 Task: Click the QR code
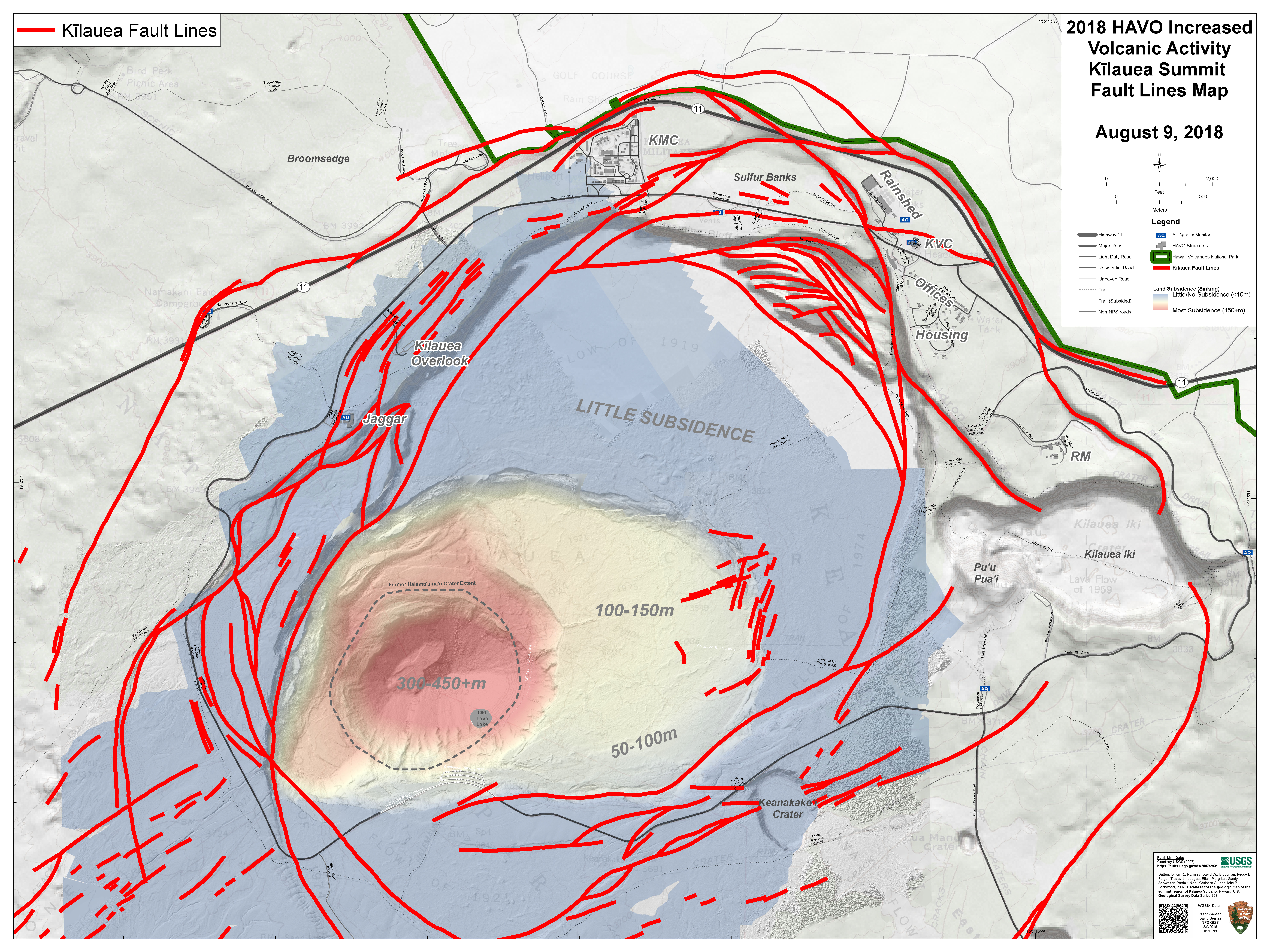pyautogui.click(x=1174, y=919)
